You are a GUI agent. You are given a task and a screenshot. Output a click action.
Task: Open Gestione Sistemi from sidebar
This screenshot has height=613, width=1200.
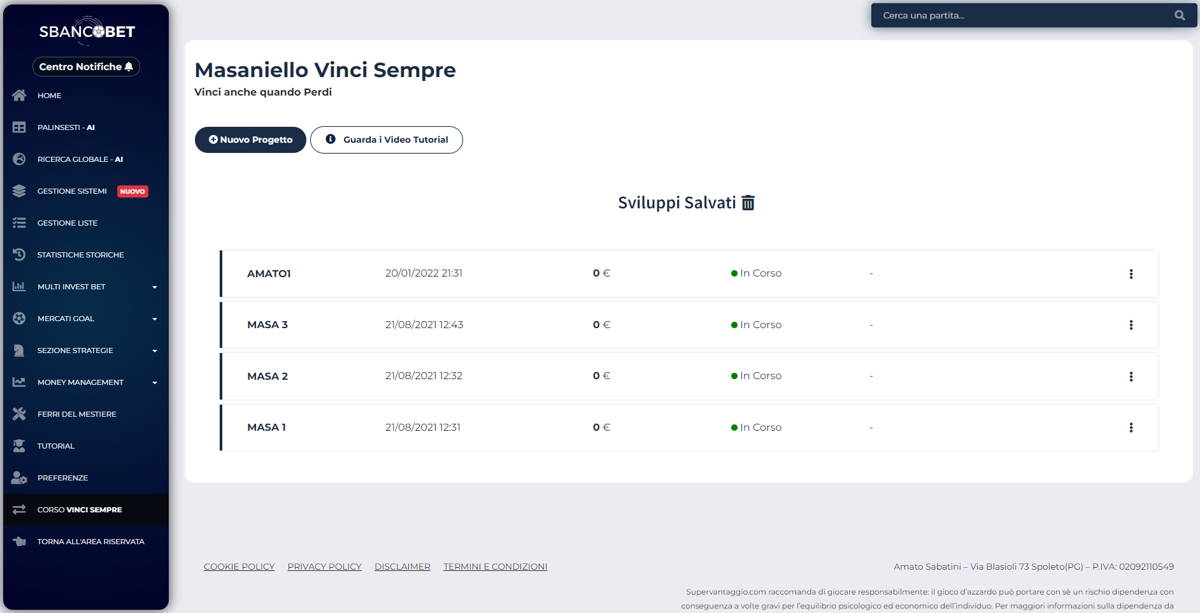[72, 191]
